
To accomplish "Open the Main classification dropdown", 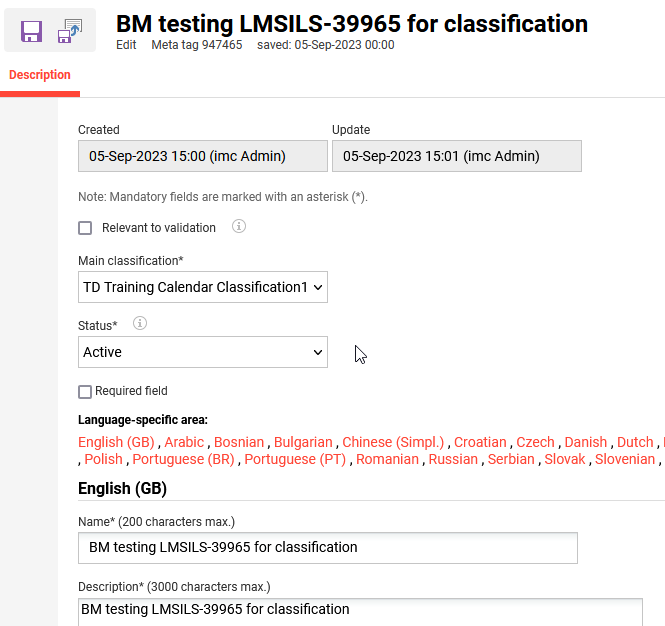I will coord(203,288).
